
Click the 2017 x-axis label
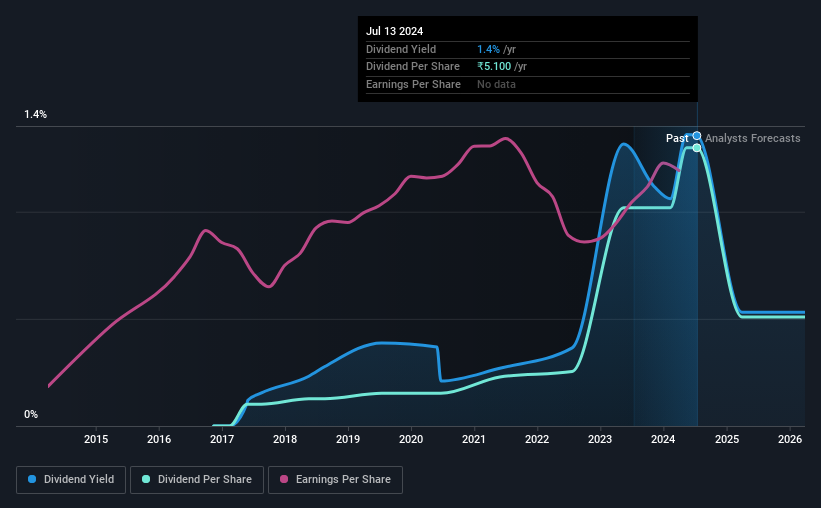tap(222, 439)
